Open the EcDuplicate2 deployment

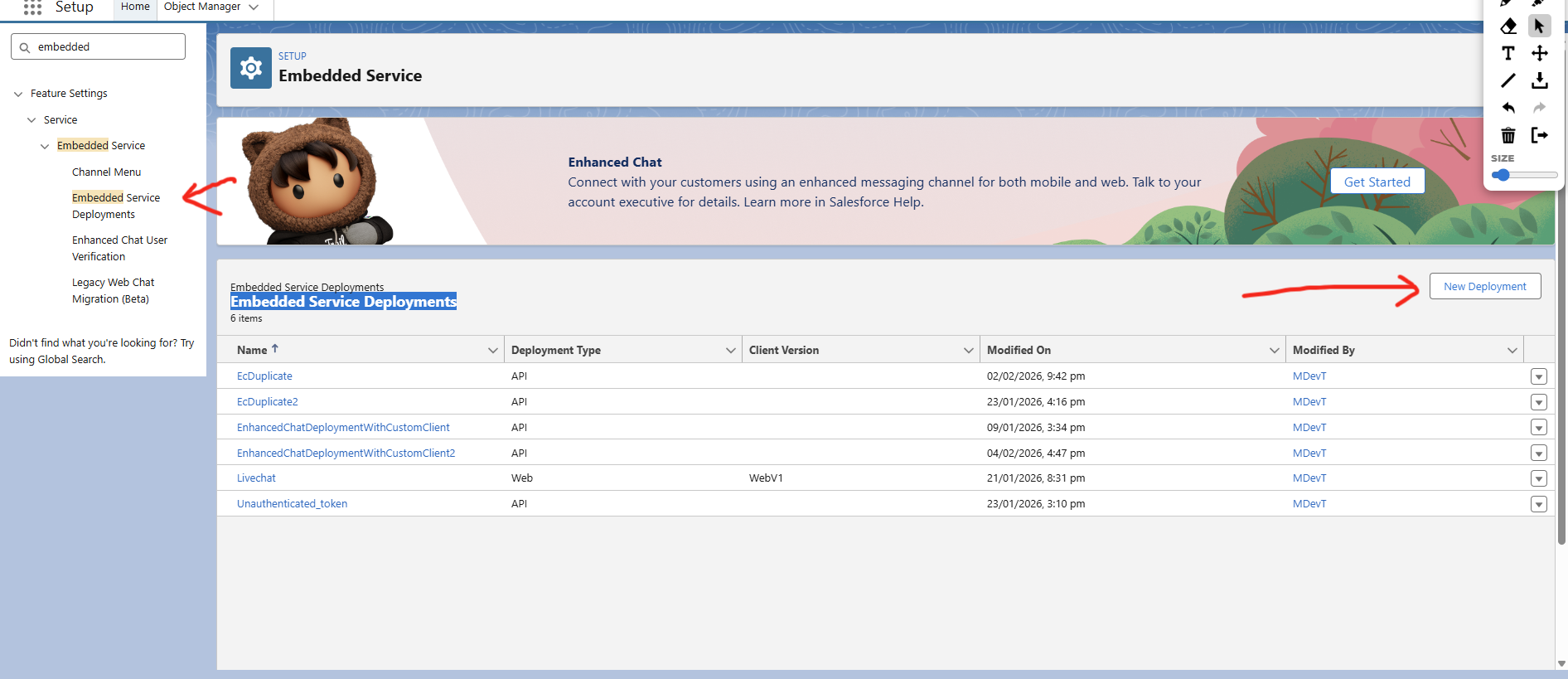click(x=268, y=402)
